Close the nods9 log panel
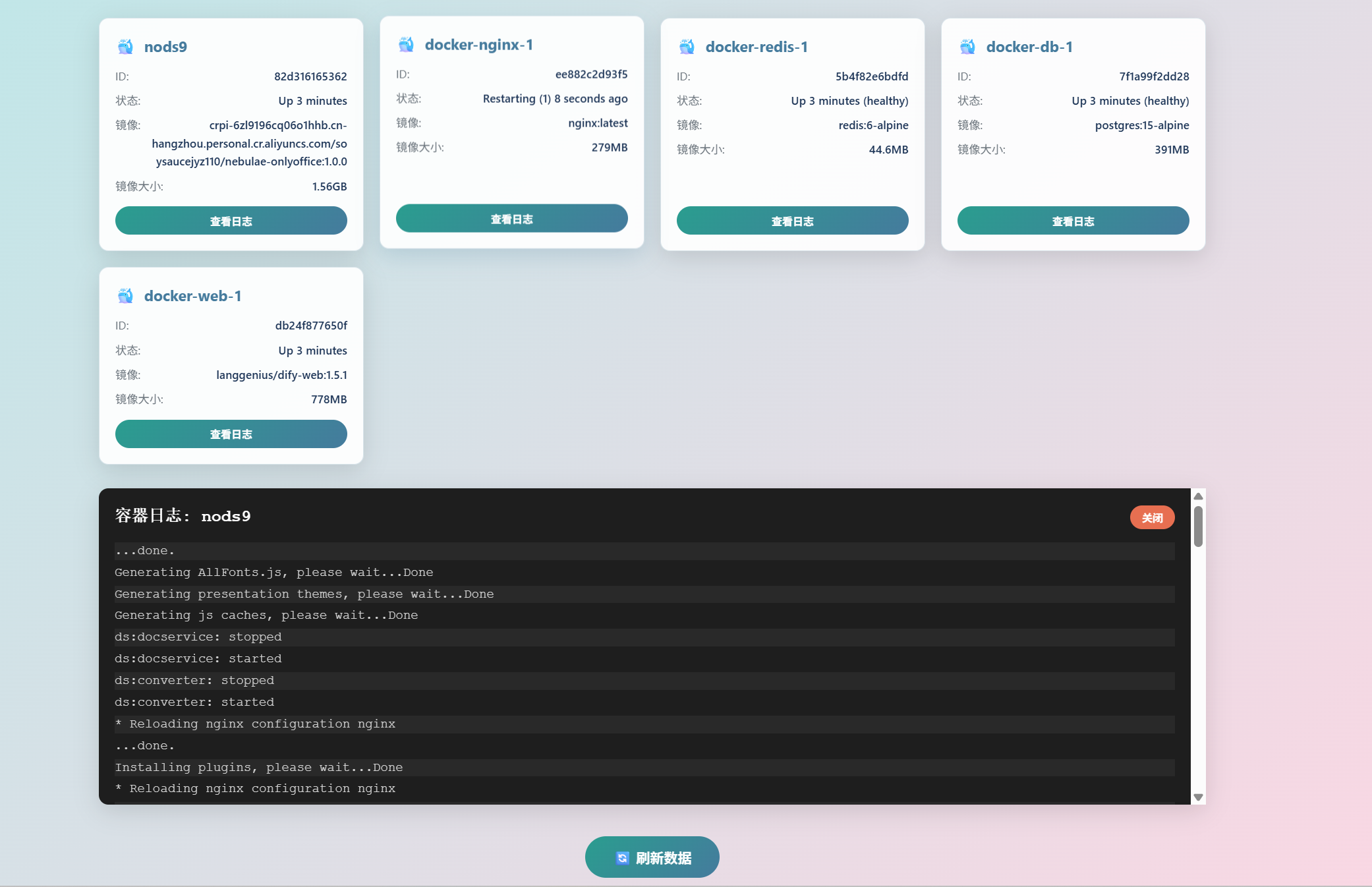 [x=1151, y=518]
